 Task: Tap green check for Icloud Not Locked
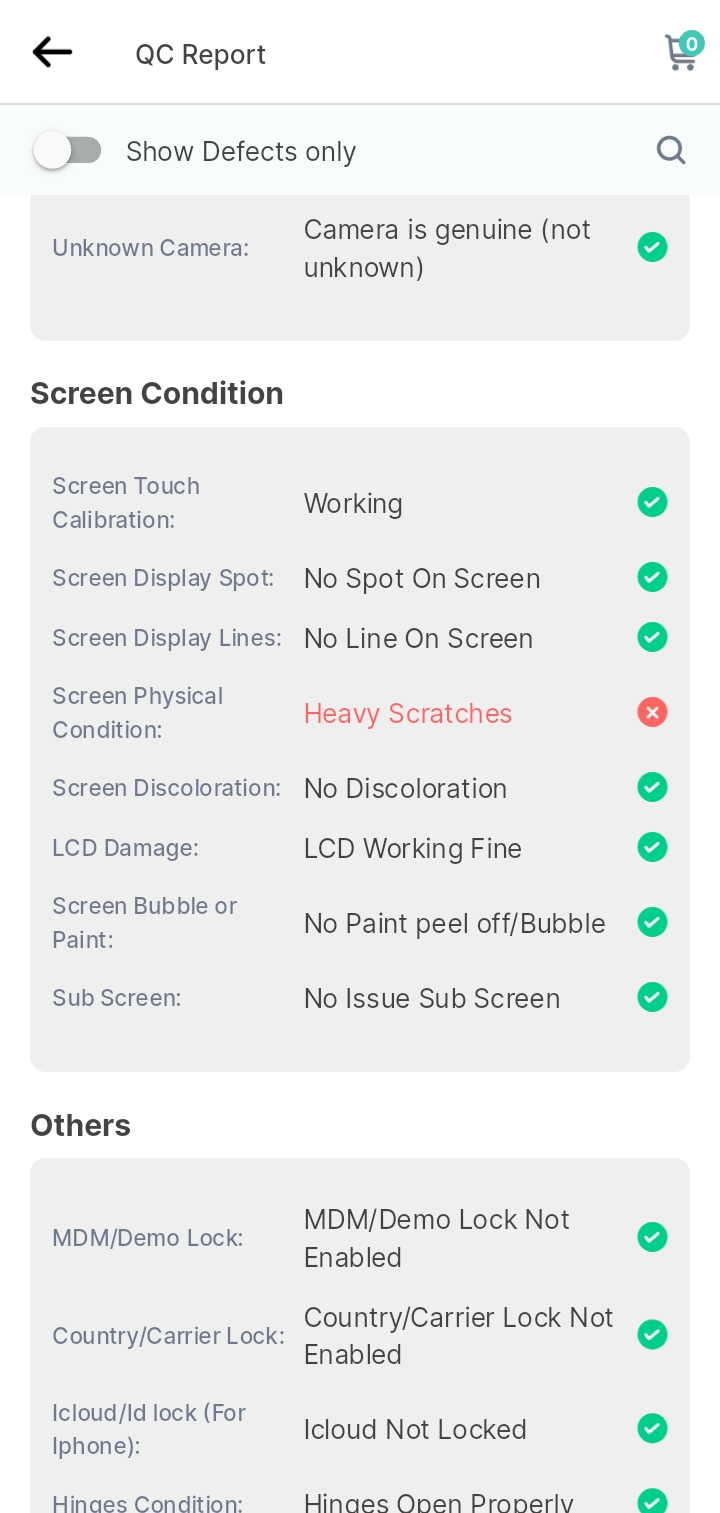[652, 1428]
